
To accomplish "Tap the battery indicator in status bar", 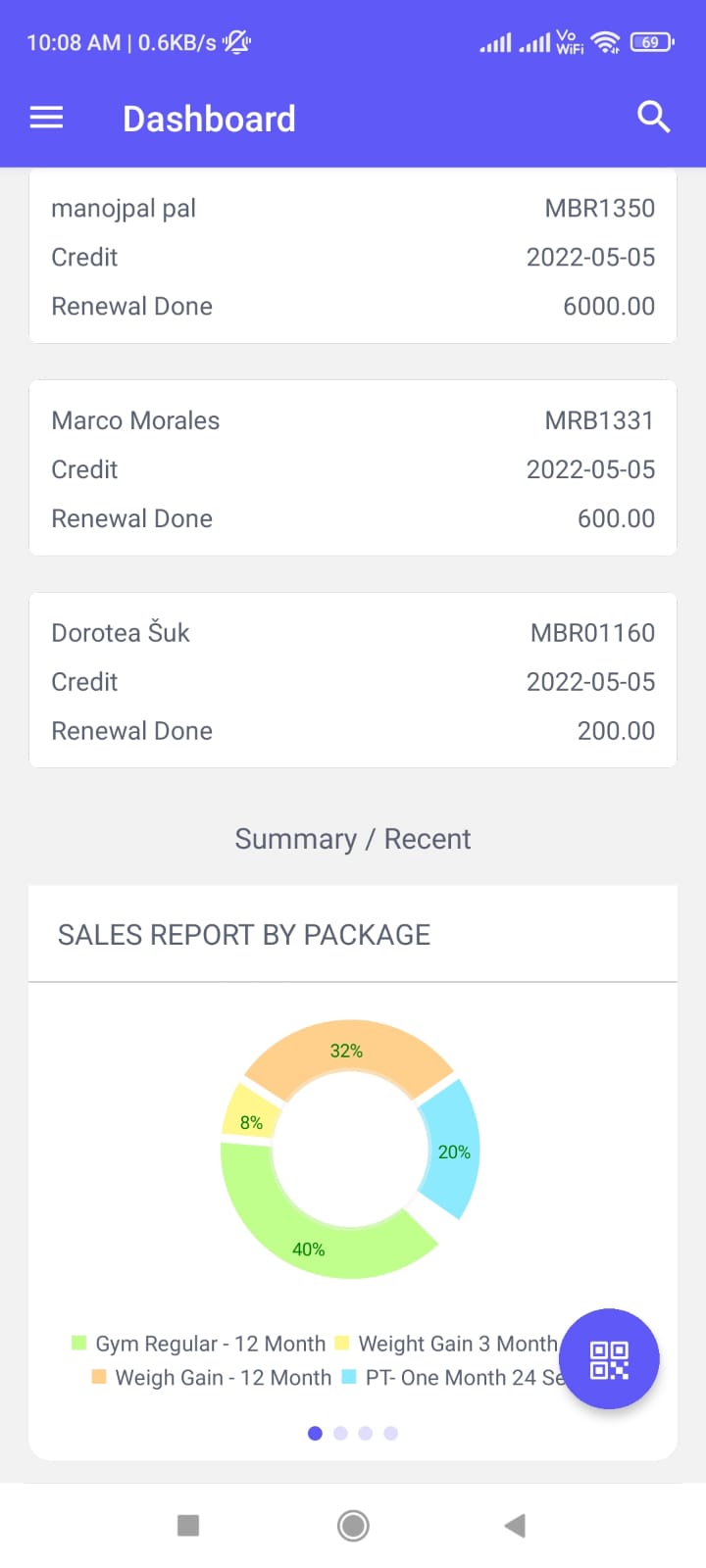I will (x=651, y=42).
